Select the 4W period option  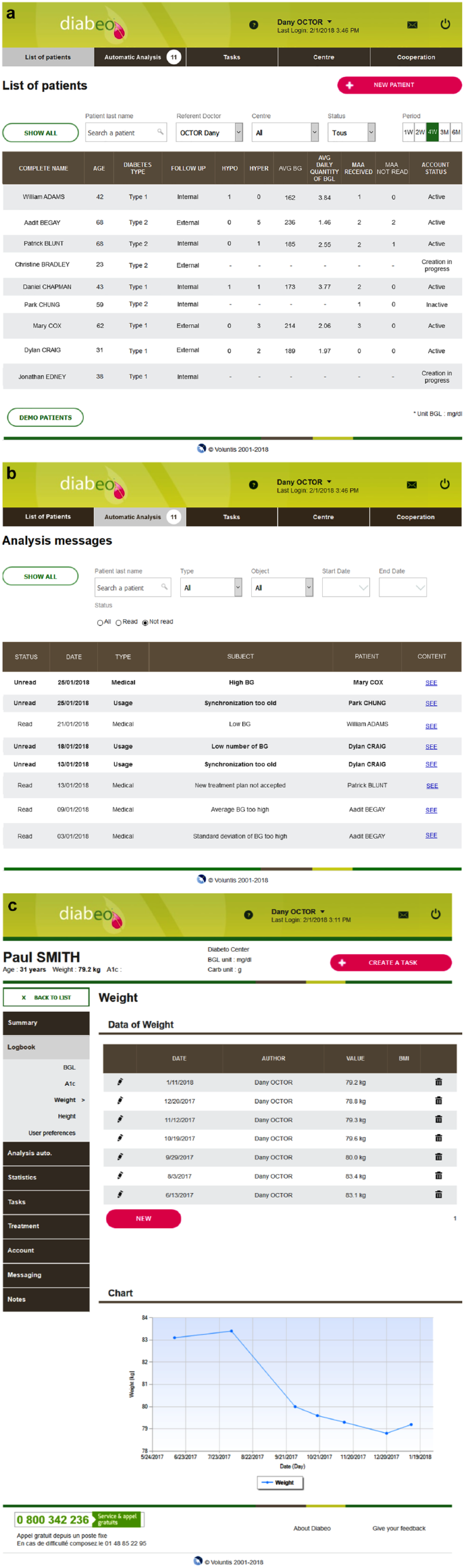432,132
